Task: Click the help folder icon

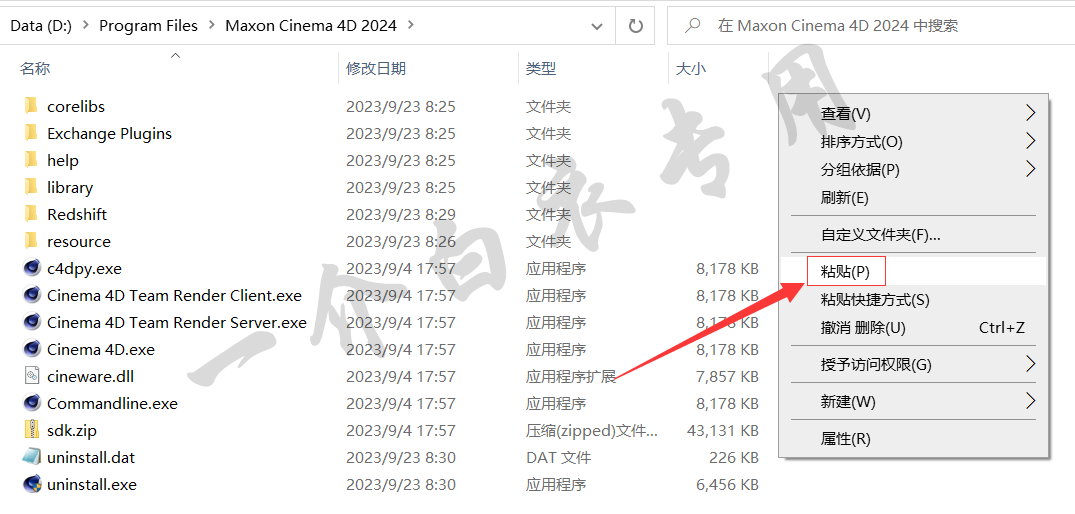Action: click(31, 160)
